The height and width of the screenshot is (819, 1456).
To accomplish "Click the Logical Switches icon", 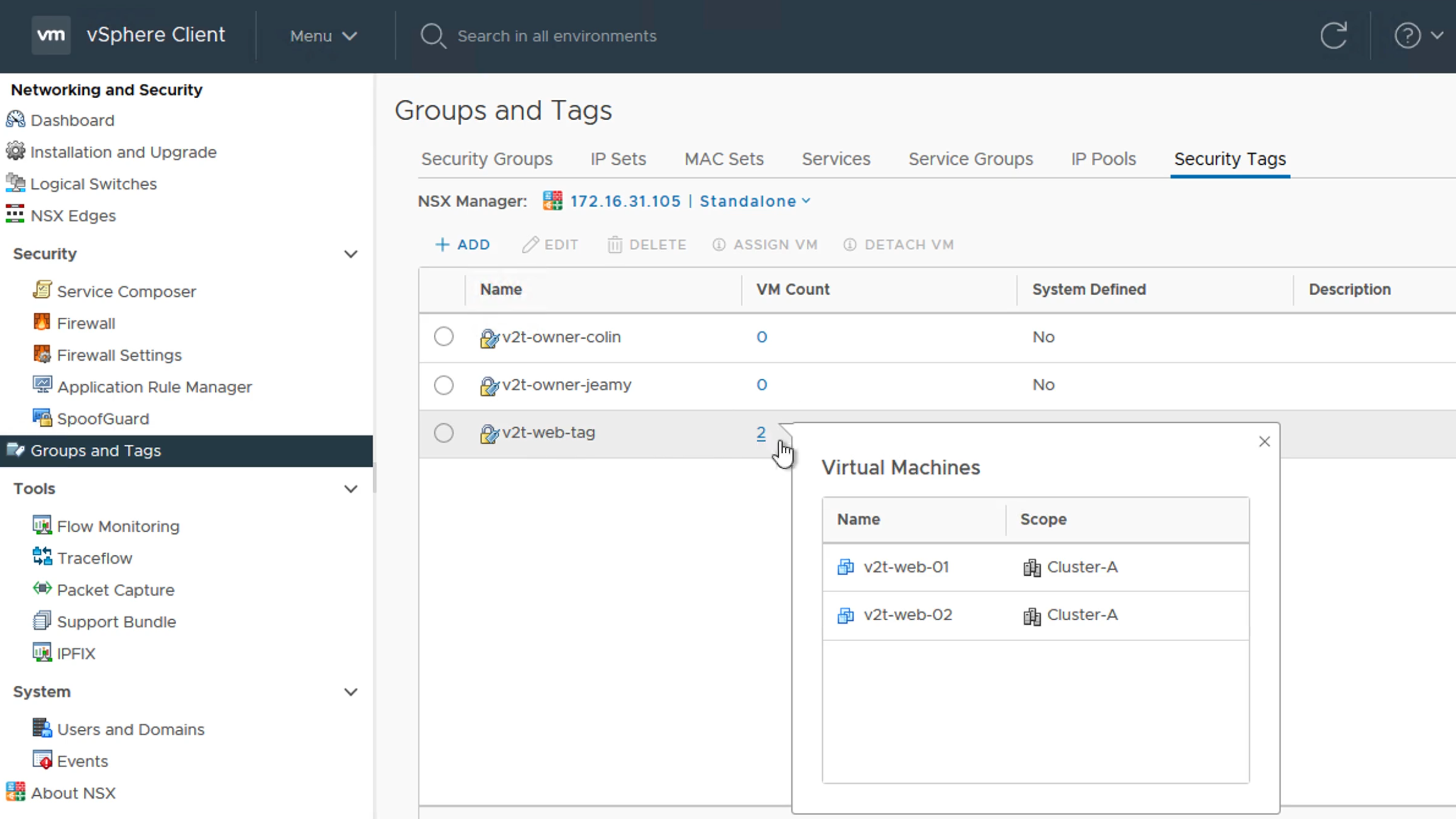I will [x=15, y=183].
